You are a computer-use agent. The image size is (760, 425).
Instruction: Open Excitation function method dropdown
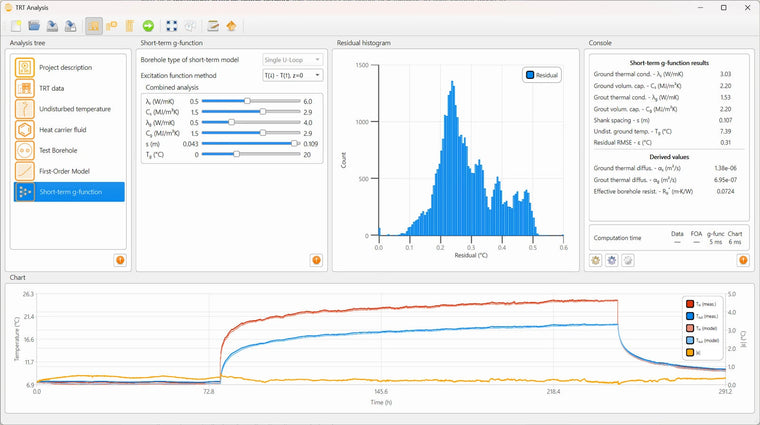(x=293, y=75)
